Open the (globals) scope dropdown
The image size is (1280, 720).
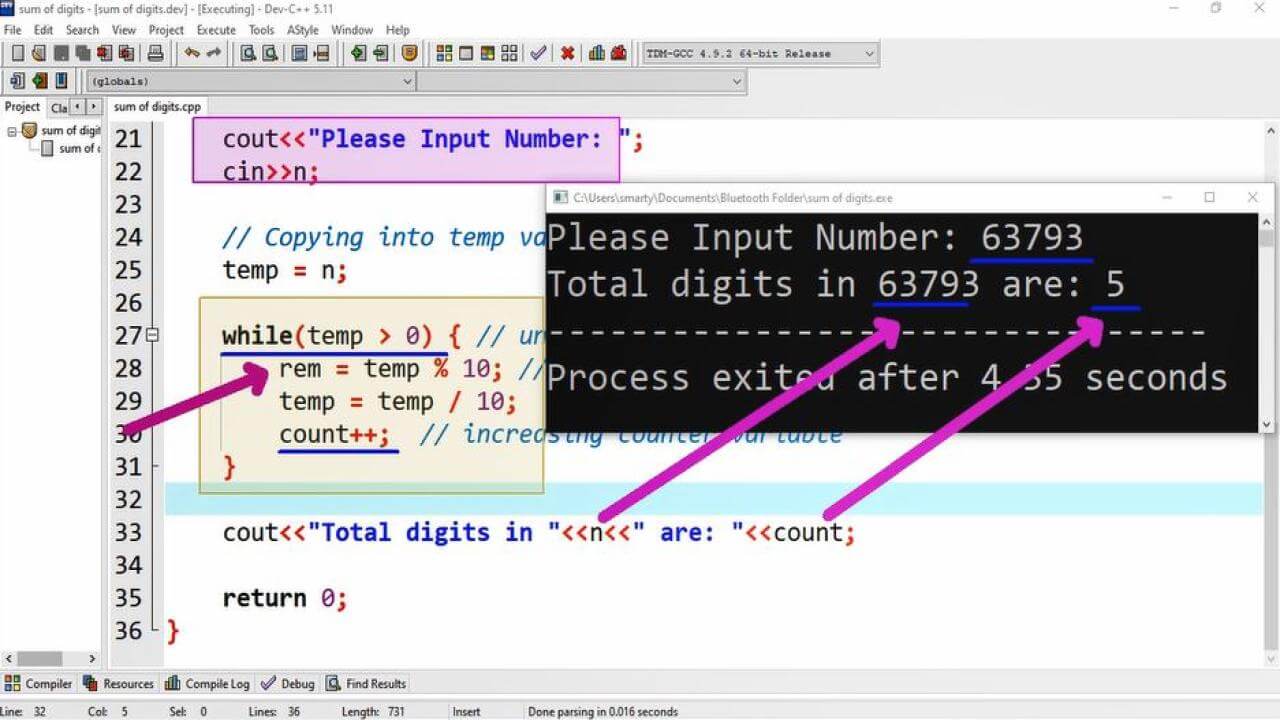point(407,81)
